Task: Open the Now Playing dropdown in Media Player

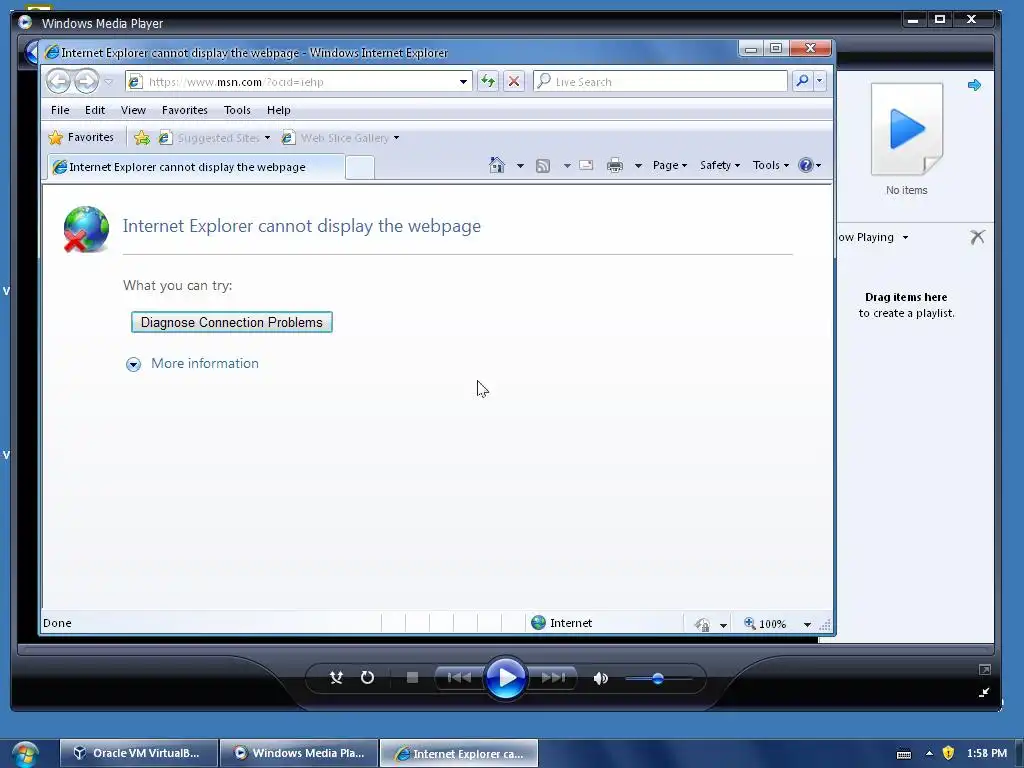Action: (x=874, y=237)
